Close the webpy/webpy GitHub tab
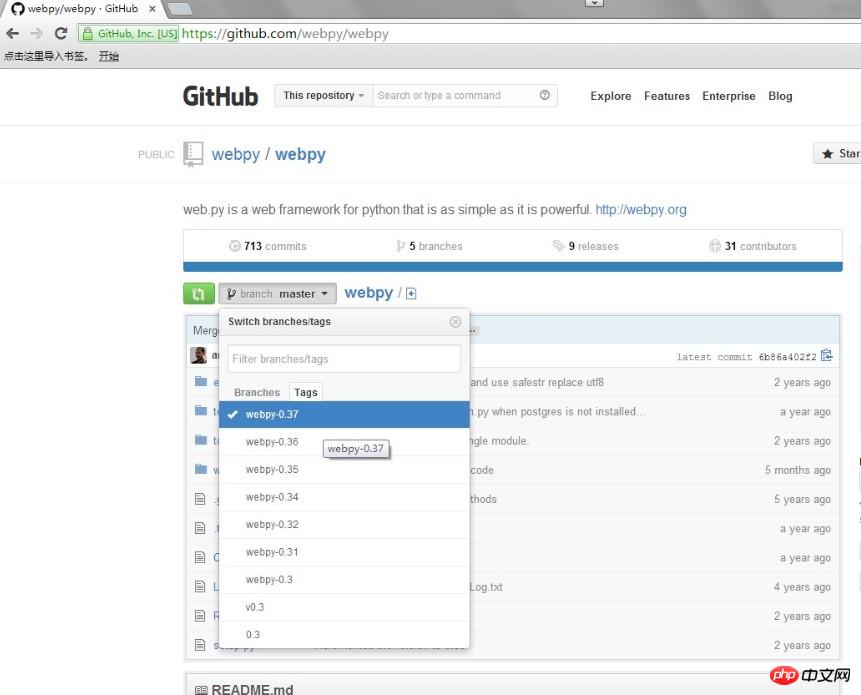The height and width of the screenshot is (695, 861). [152, 9]
